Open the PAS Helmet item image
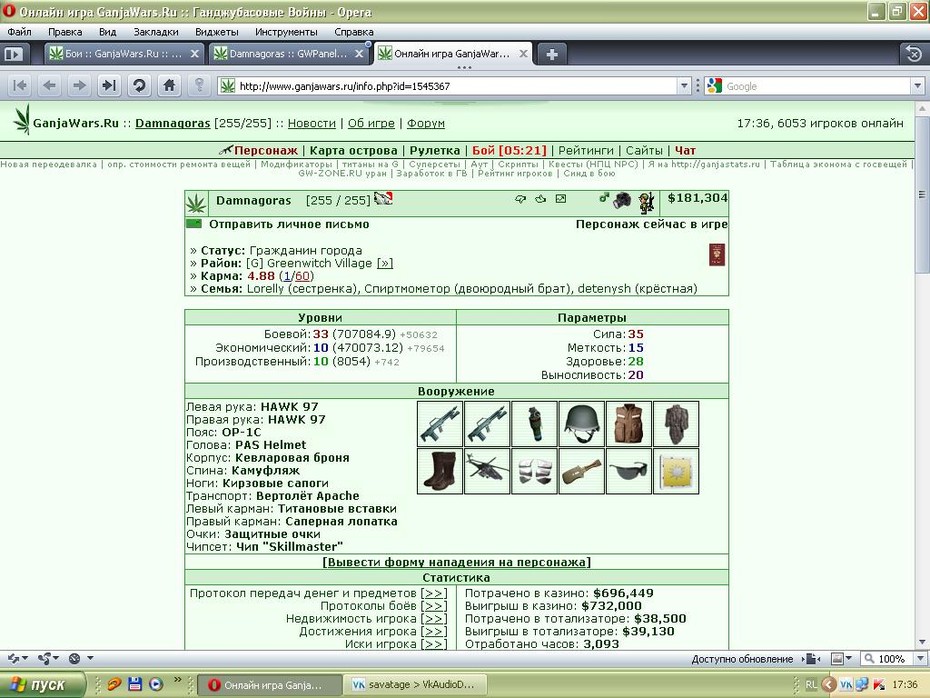This screenshot has height=698, width=930. click(x=581, y=424)
